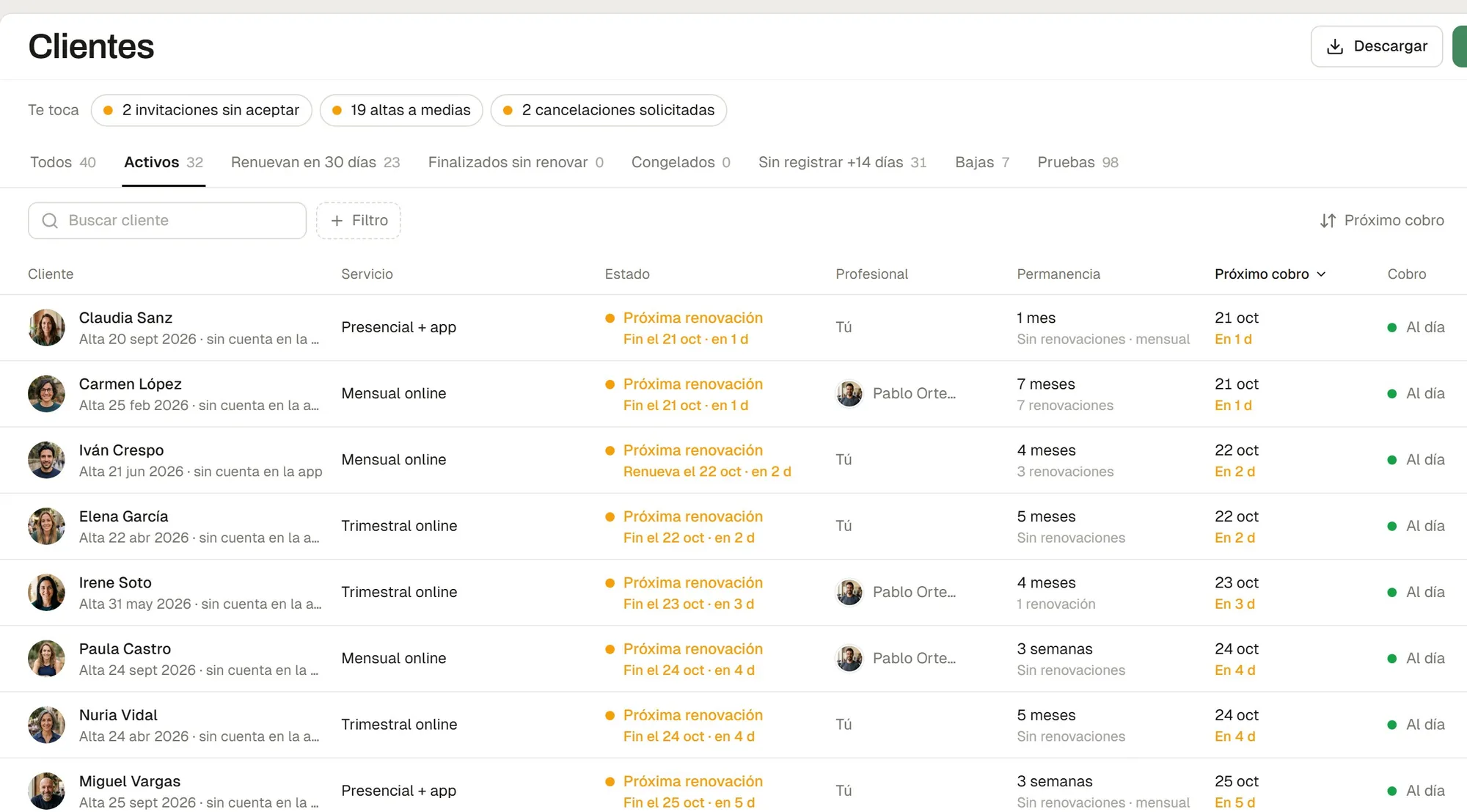Screen dimensions: 1467x812
Task: Click the plus icon next to Filtro
Action: 337,221
